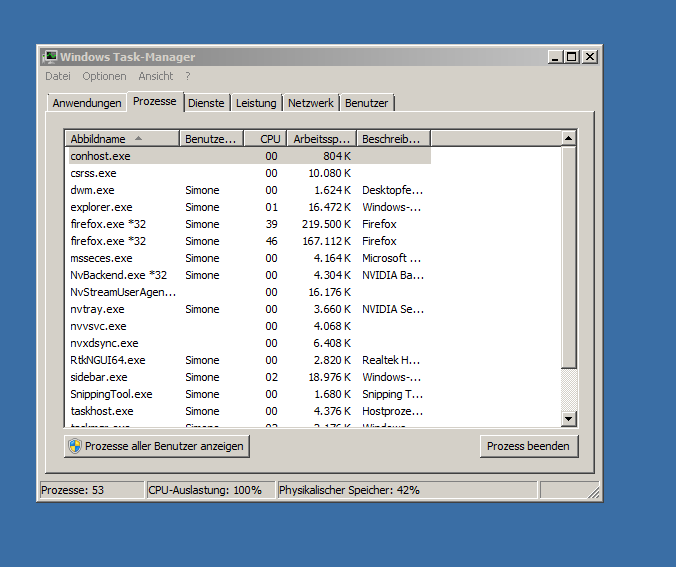Select the conhost.exe process row
Image resolution: width=676 pixels, height=567 pixels.
[x=250, y=156]
